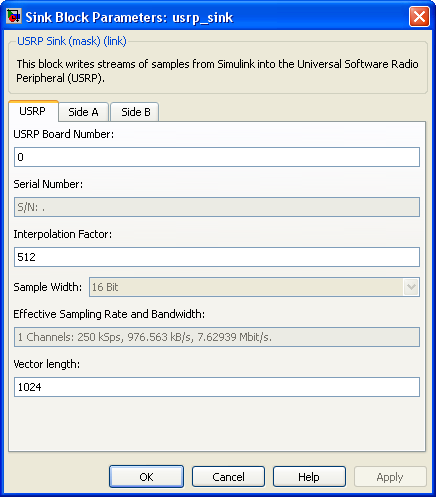Click the 'Sample Width:' label
This screenshot has width=436, height=497.
48,287
